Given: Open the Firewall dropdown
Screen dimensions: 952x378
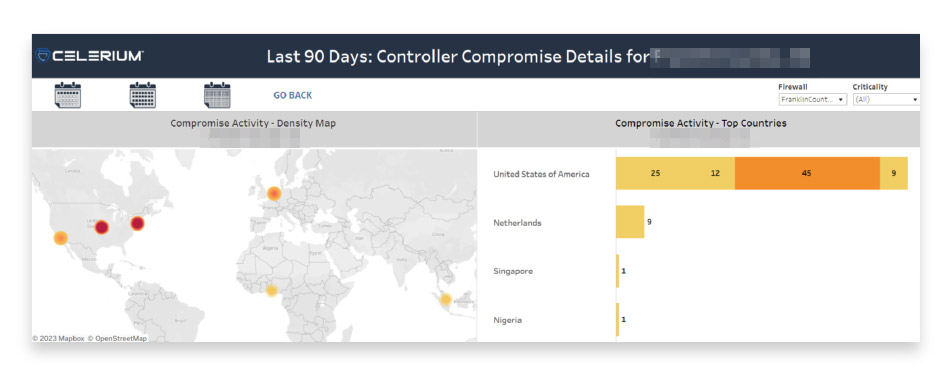Looking at the screenshot, I should coord(812,100).
